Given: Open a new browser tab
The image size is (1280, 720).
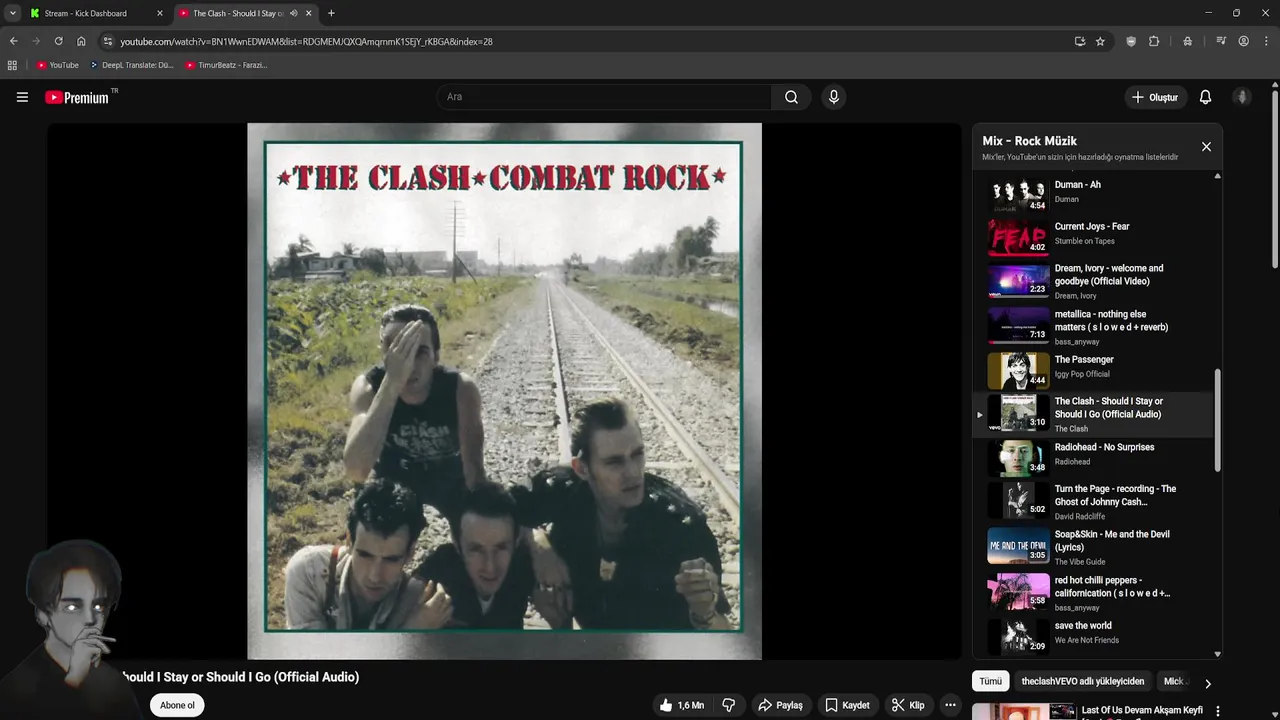Looking at the screenshot, I should tap(331, 13).
